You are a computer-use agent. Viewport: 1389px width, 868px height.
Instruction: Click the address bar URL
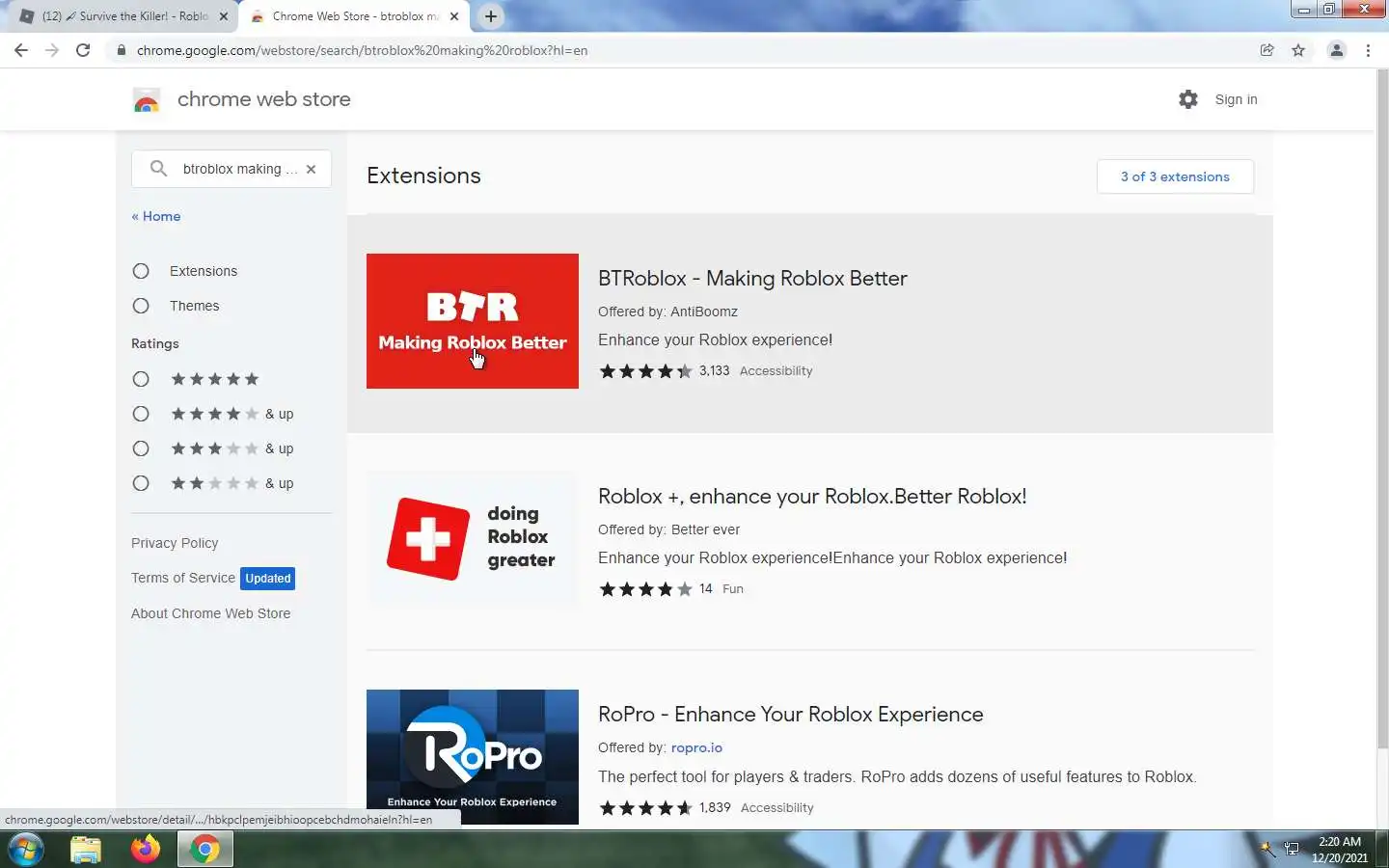[x=362, y=50]
